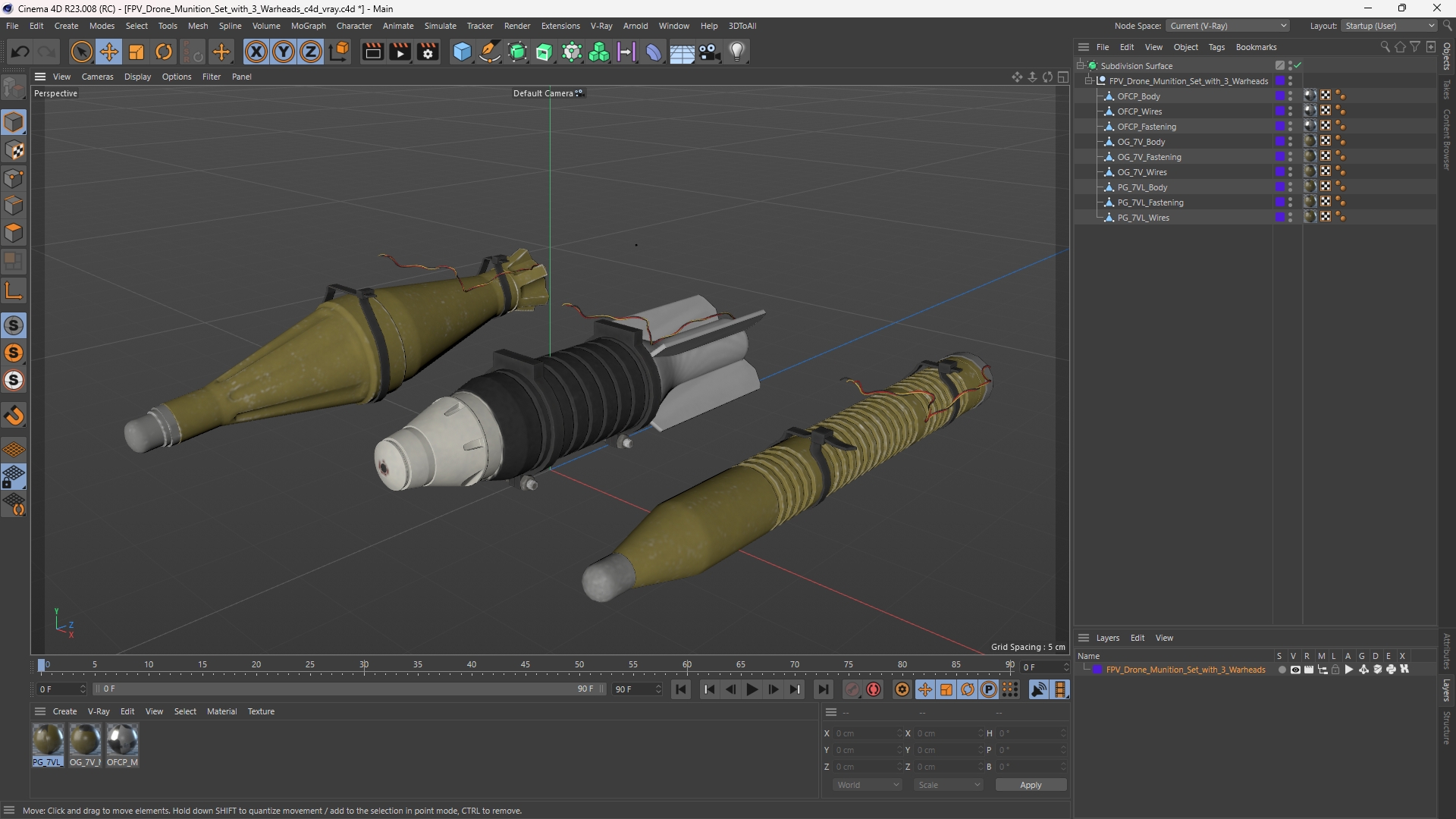
Task: Collapse FPV_Drone_Munition_Set_with_3_Warheads node
Action: (1089, 81)
